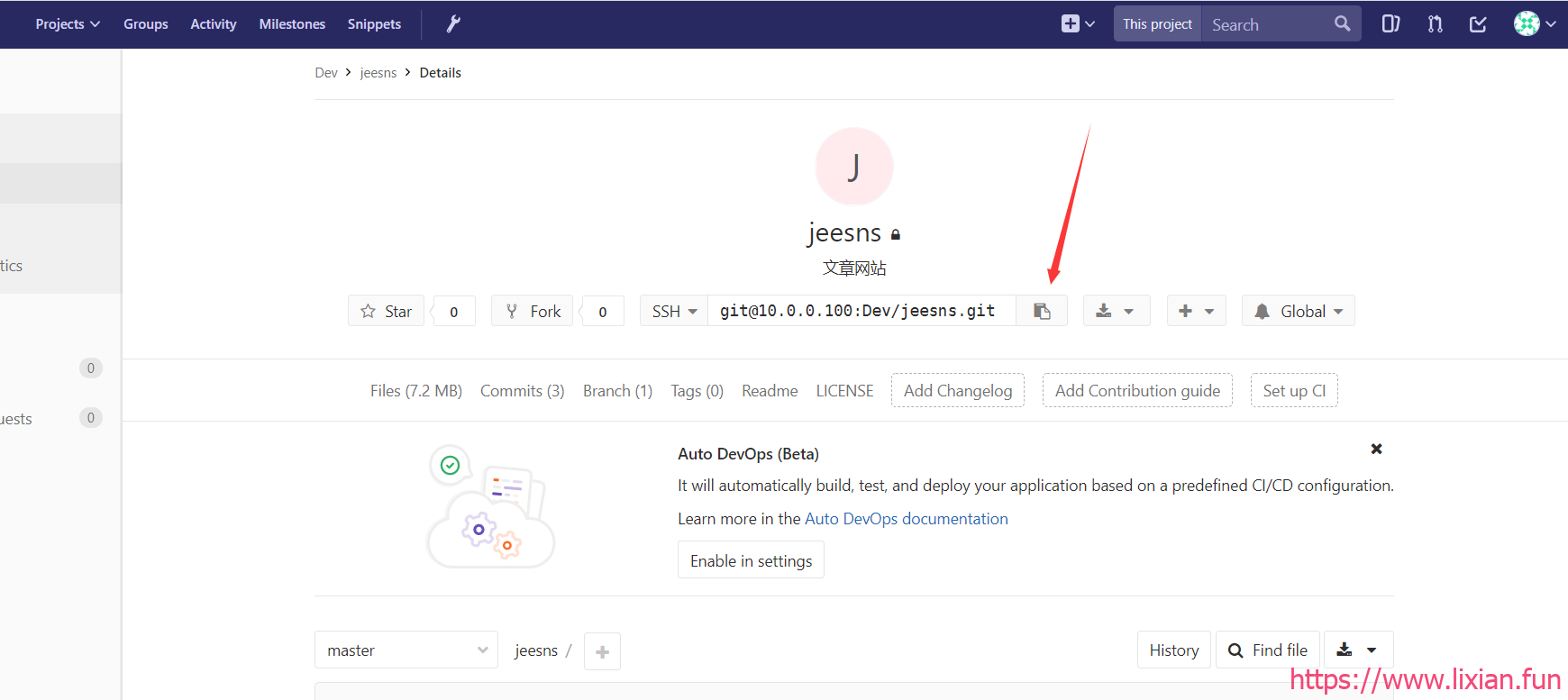Click the jeesns project avatar
Viewport: 1568px width, 700px height.
pos(854,167)
